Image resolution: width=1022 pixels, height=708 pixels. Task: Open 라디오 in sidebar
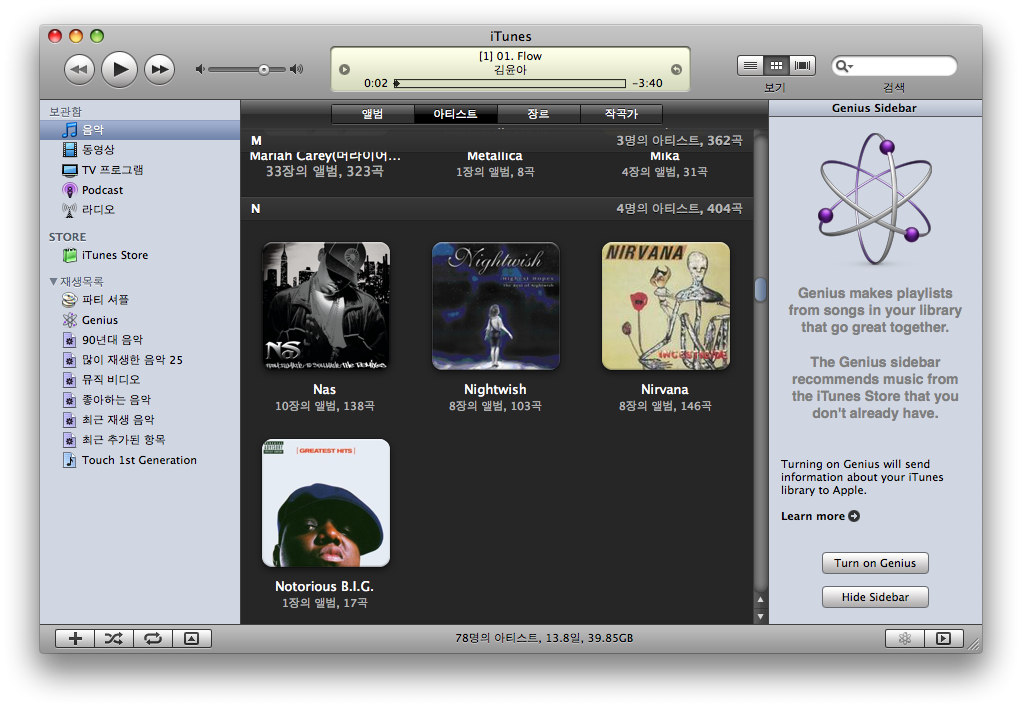[140, 209]
